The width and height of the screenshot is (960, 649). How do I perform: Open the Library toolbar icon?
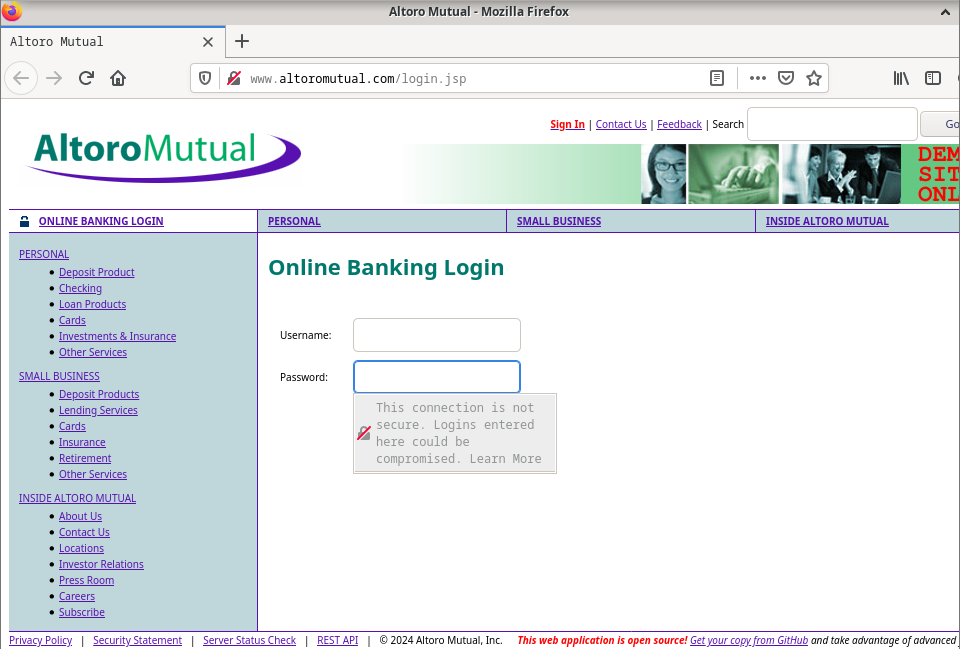point(901,78)
